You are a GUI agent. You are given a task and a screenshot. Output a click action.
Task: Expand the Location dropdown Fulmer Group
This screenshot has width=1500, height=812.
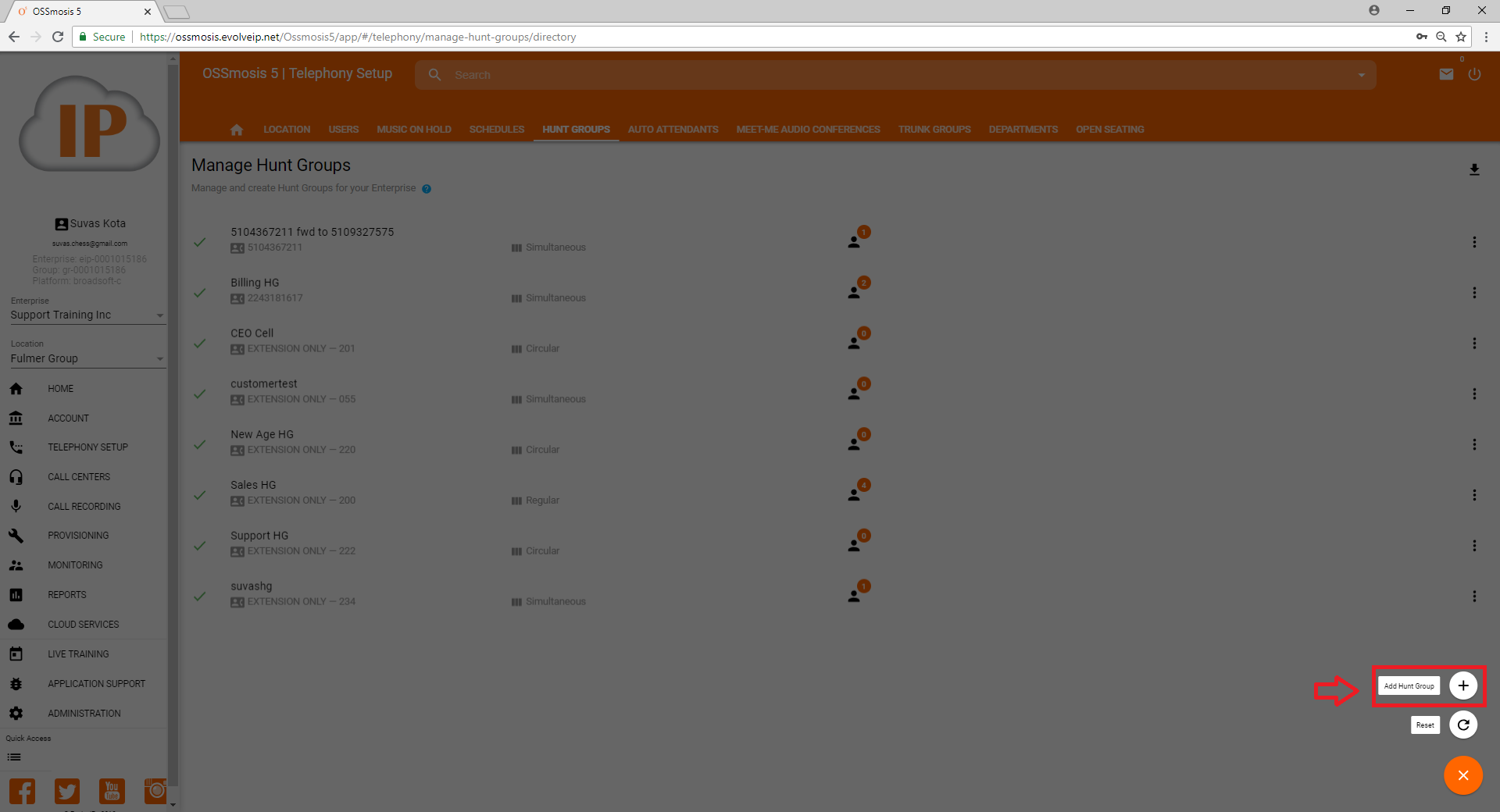(86, 358)
